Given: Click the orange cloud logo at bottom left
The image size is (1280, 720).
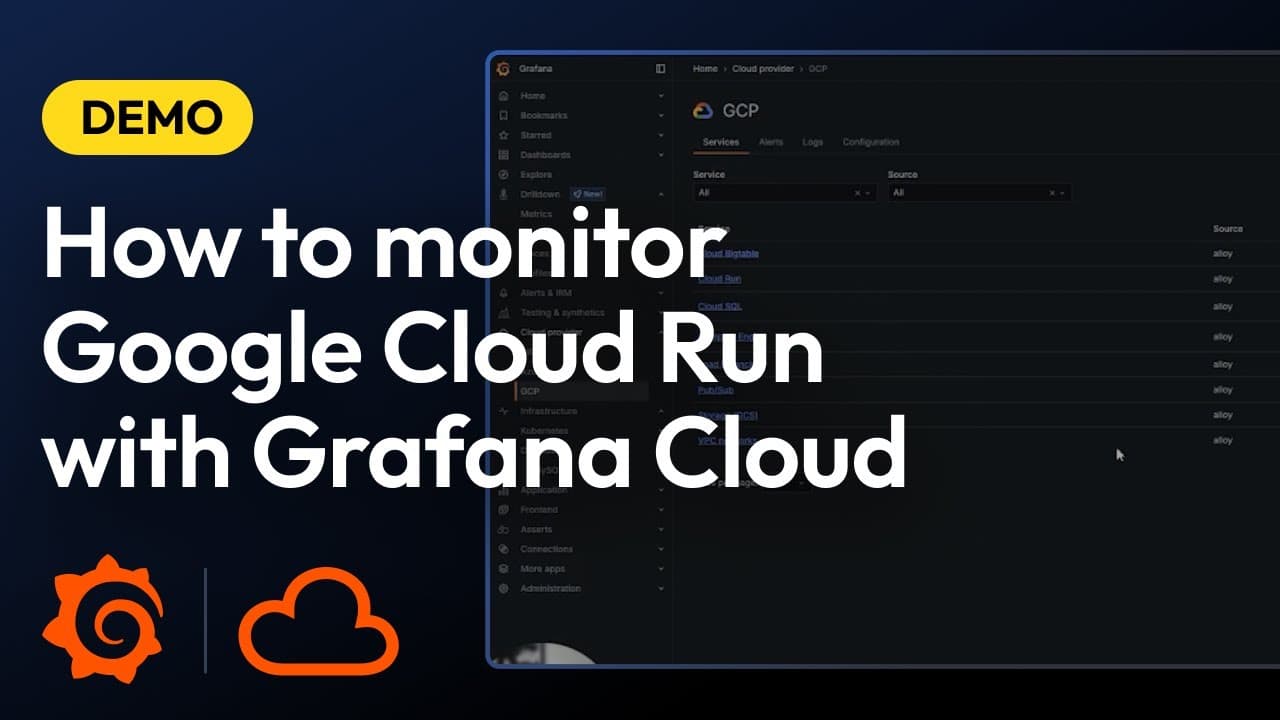Looking at the screenshot, I should pyautogui.click(x=318, y=620).
